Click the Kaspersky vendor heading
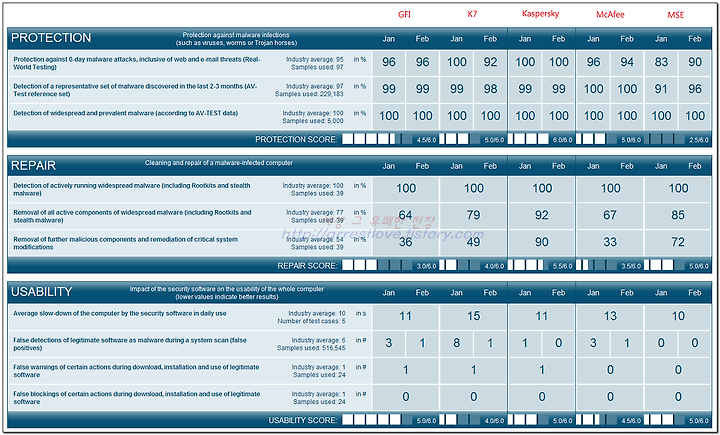 click(x=540, y=14)
